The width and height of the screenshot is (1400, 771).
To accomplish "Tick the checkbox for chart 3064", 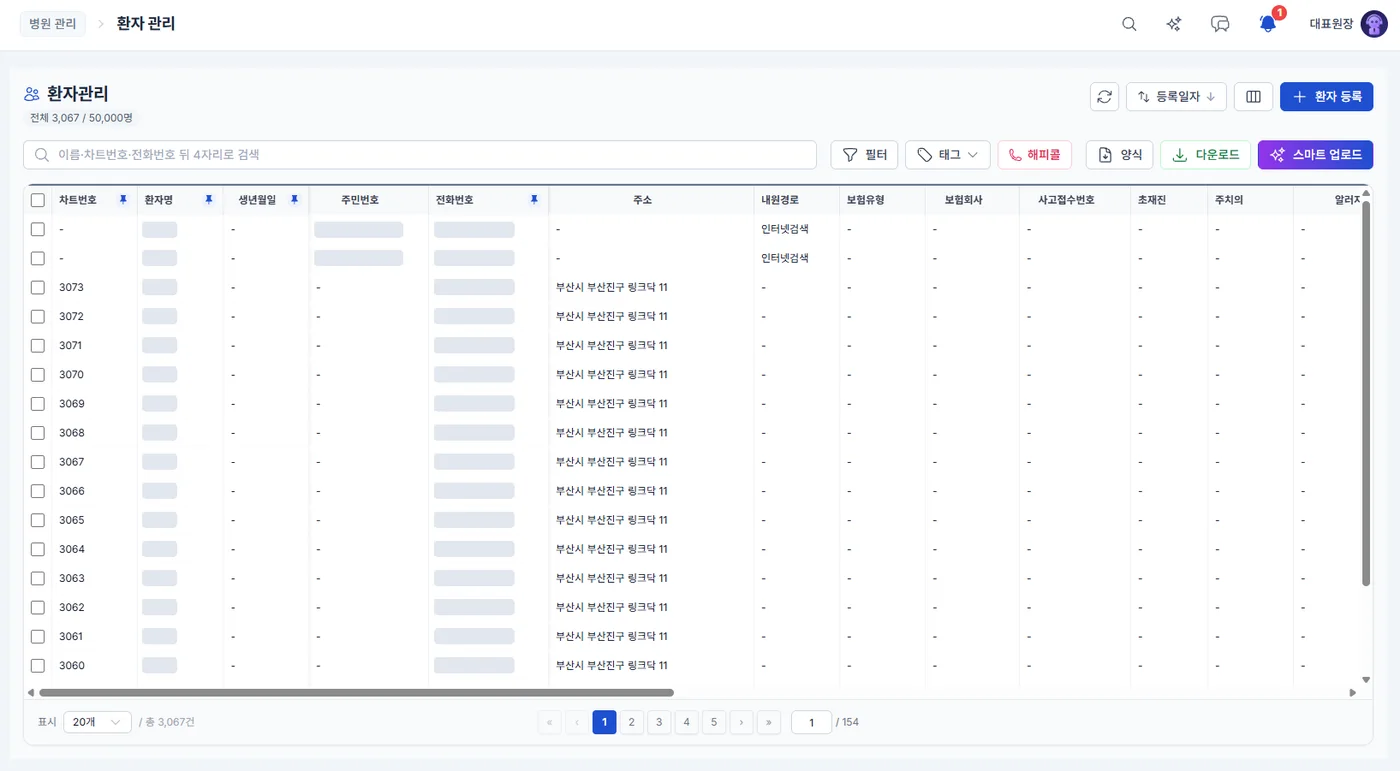I will click(38, 549).
